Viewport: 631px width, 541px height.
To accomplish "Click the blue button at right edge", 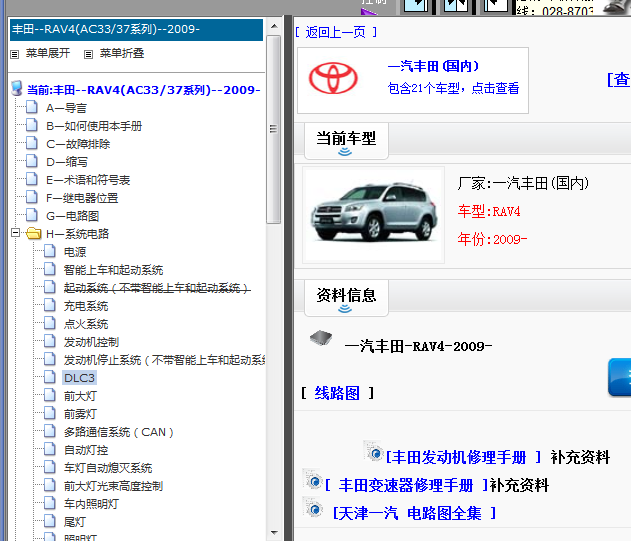I will 620,377.
